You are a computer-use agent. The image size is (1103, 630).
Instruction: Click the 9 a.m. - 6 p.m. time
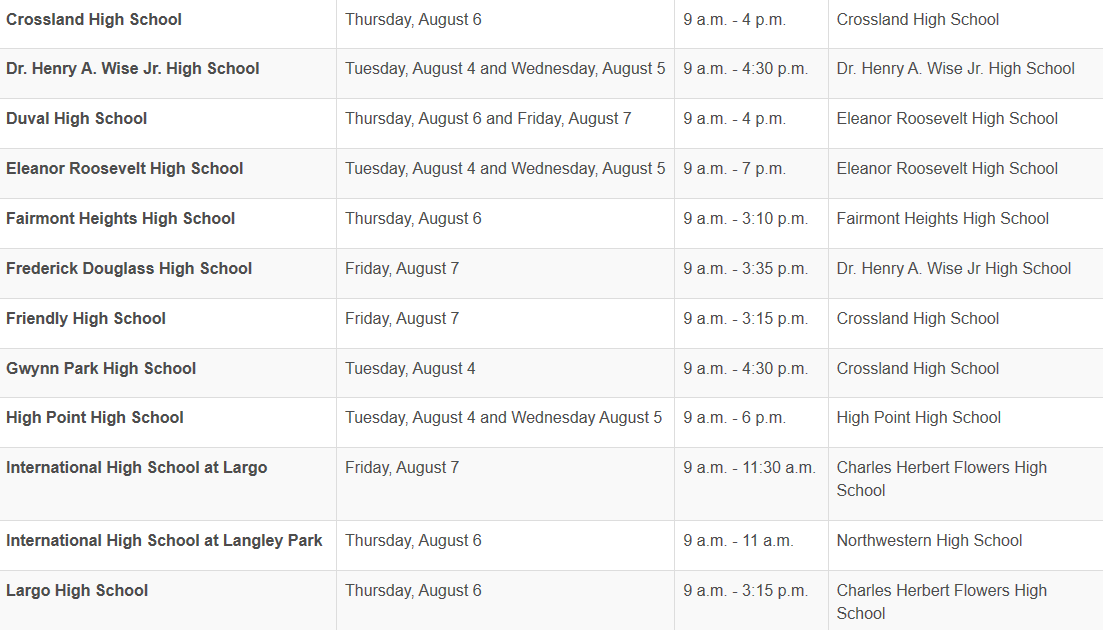[734, 418]
